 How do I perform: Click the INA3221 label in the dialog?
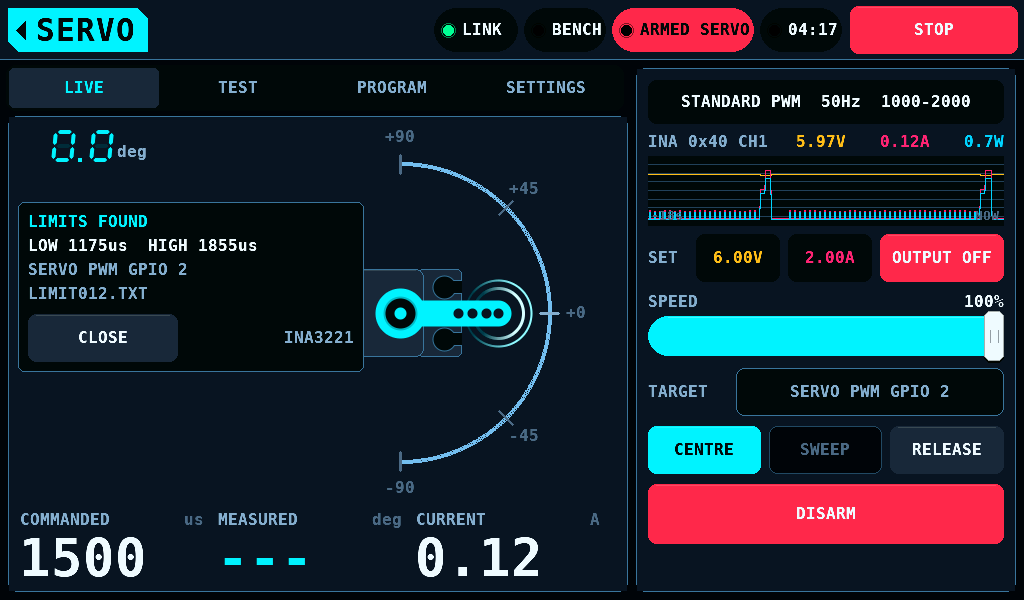319,338
